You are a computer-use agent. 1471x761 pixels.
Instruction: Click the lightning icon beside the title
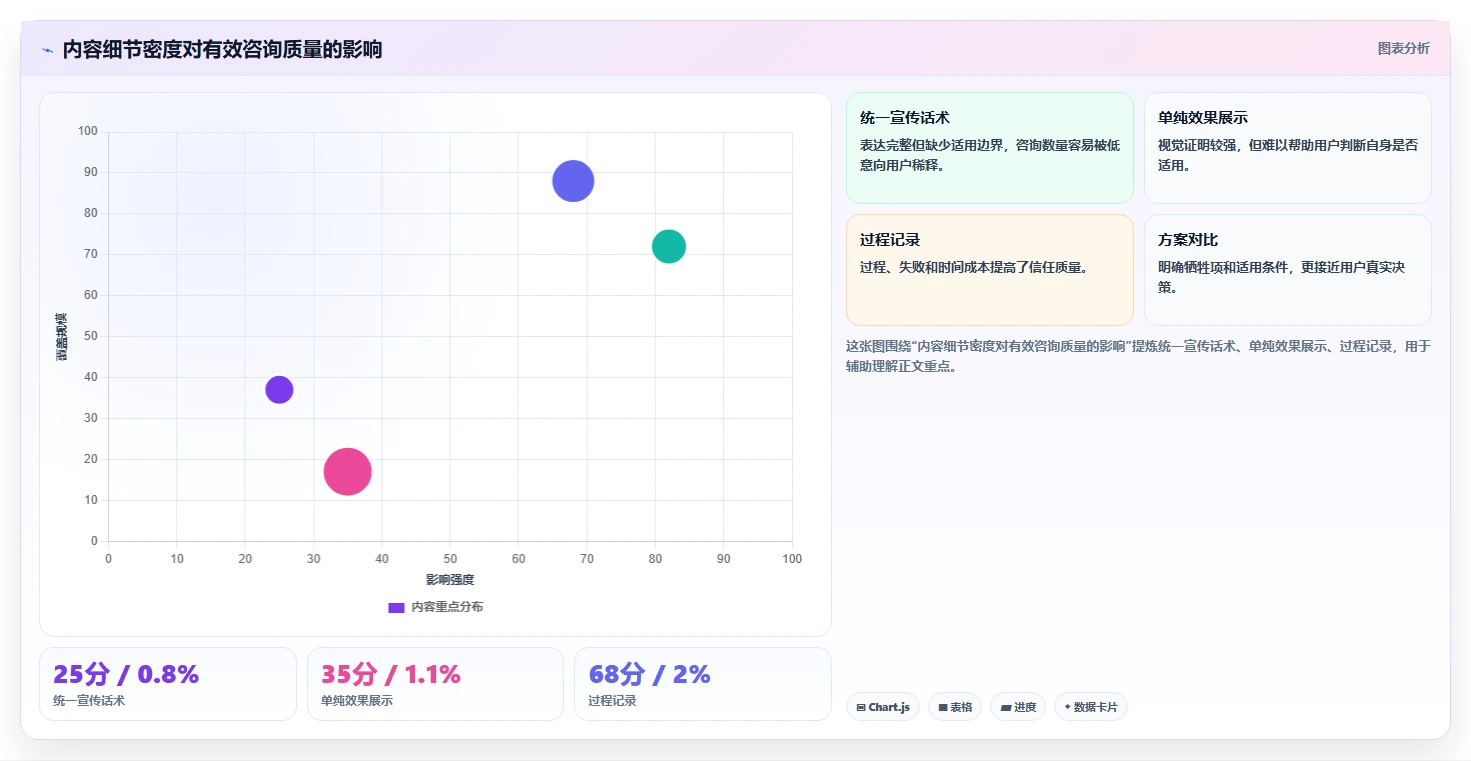pyautogui.click(x=47, y=50)
